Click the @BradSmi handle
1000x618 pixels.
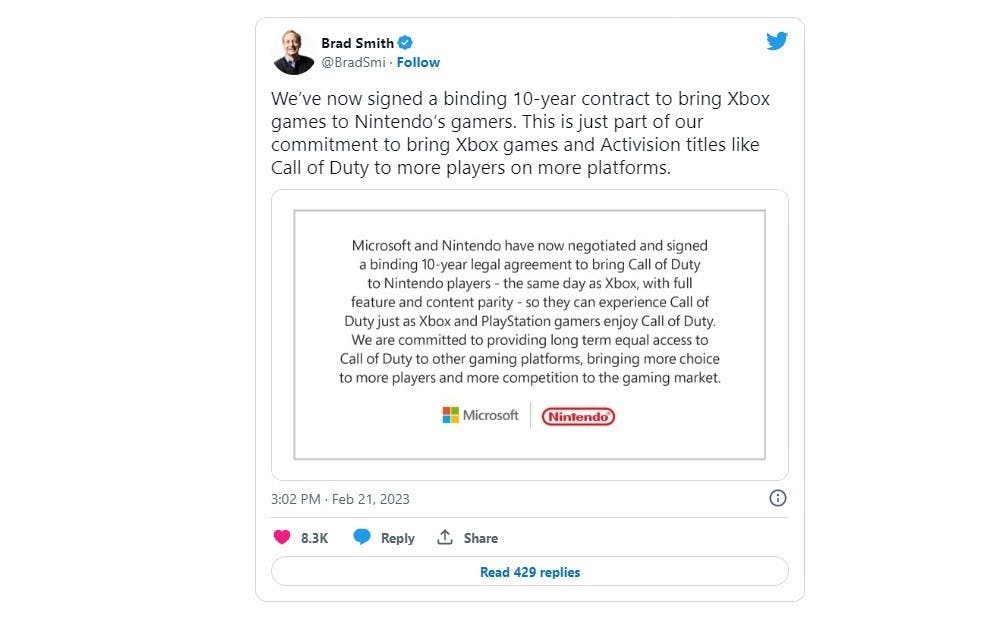click(354, 62)
